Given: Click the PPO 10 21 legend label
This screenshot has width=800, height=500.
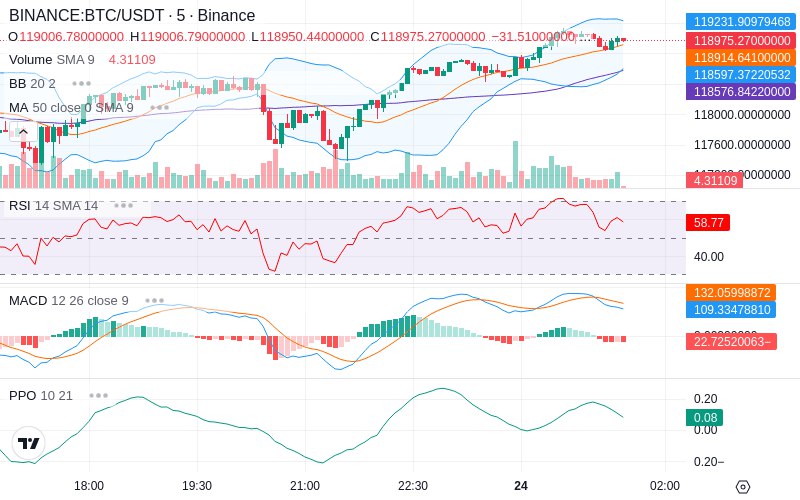Looking at the screenshot, I should pyautogui.click(x=41, y=395).
